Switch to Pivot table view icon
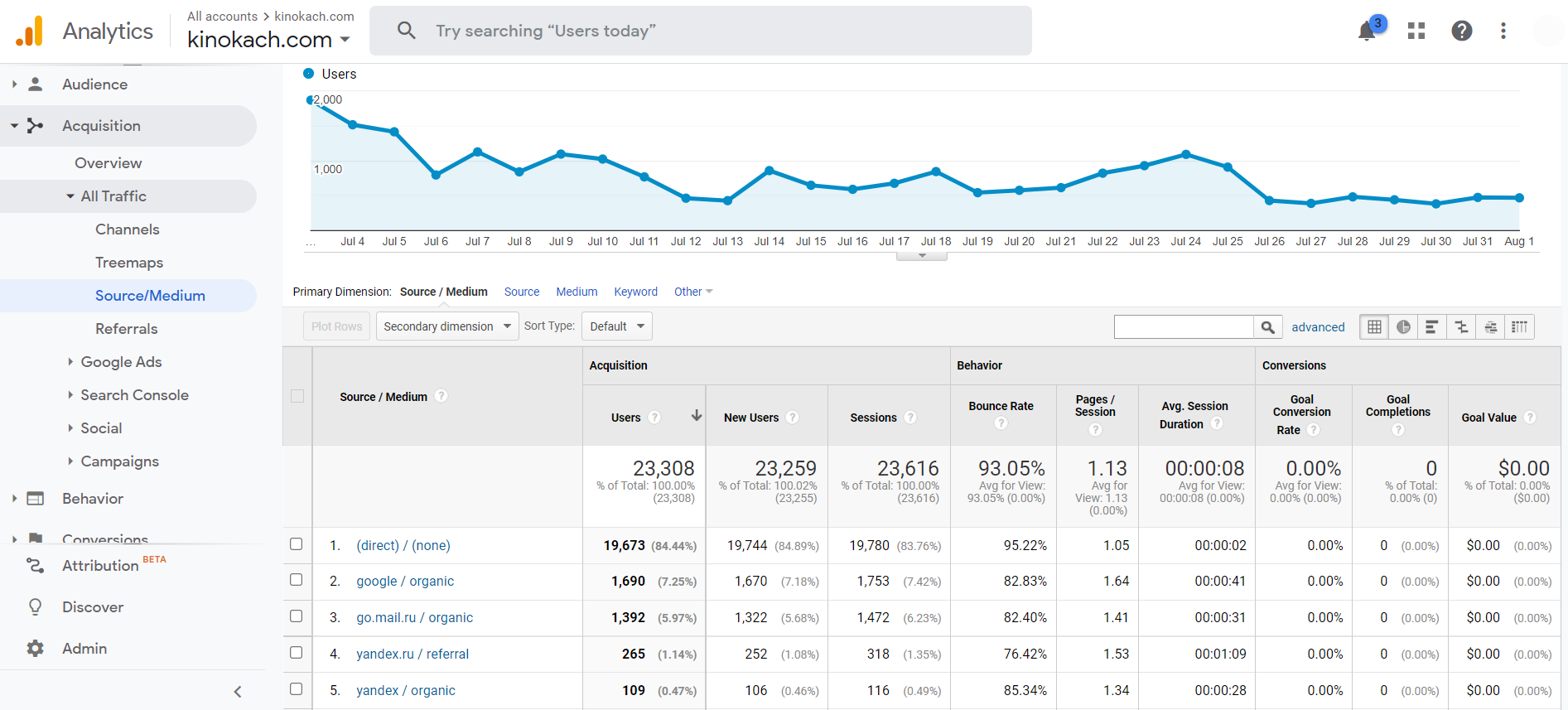The image size is (1568, 710). (x=1519, y=327)
